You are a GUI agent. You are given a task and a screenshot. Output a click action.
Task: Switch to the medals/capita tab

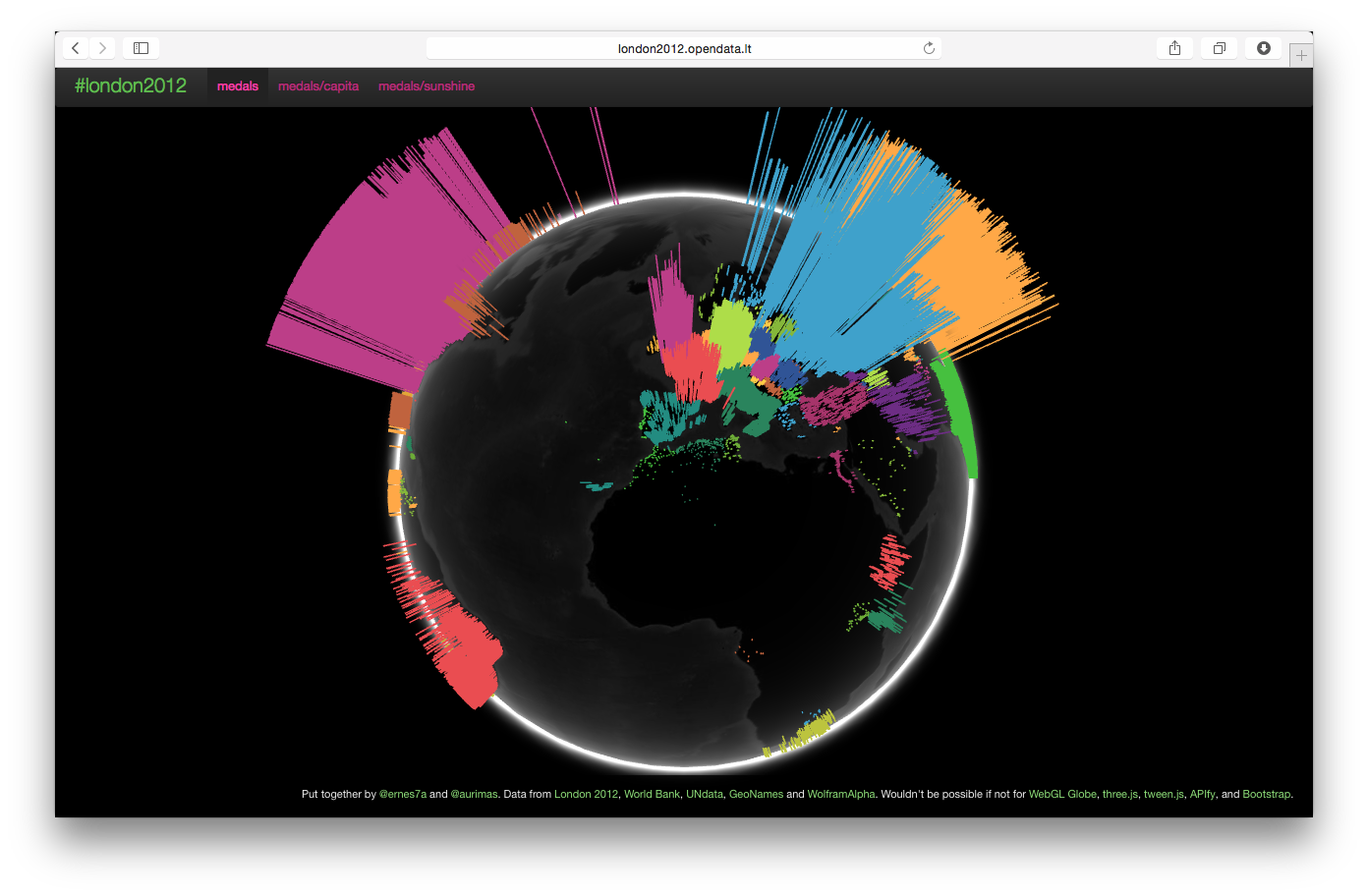(318, 86)
